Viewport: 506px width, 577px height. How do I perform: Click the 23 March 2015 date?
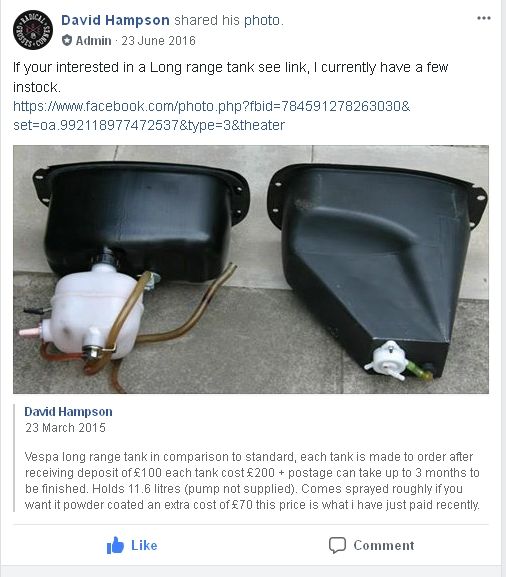tap(66, 428)
